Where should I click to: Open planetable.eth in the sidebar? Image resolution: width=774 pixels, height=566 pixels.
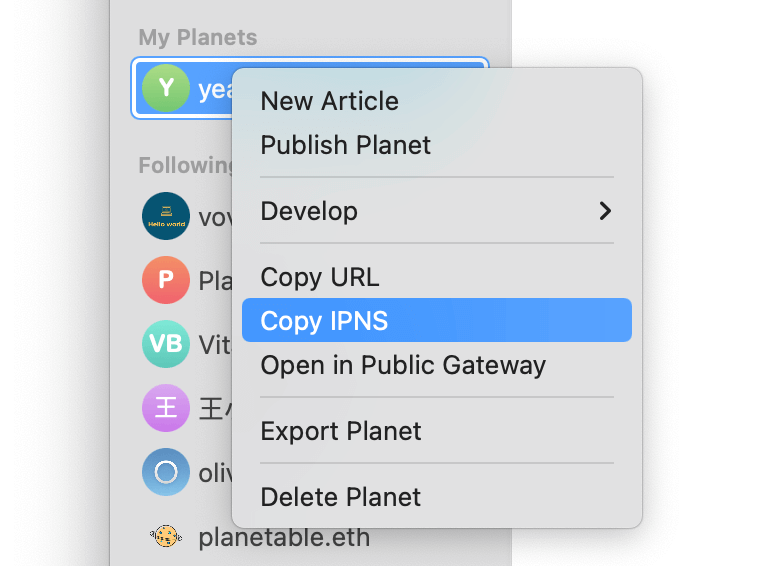click(x=284, y=537)
